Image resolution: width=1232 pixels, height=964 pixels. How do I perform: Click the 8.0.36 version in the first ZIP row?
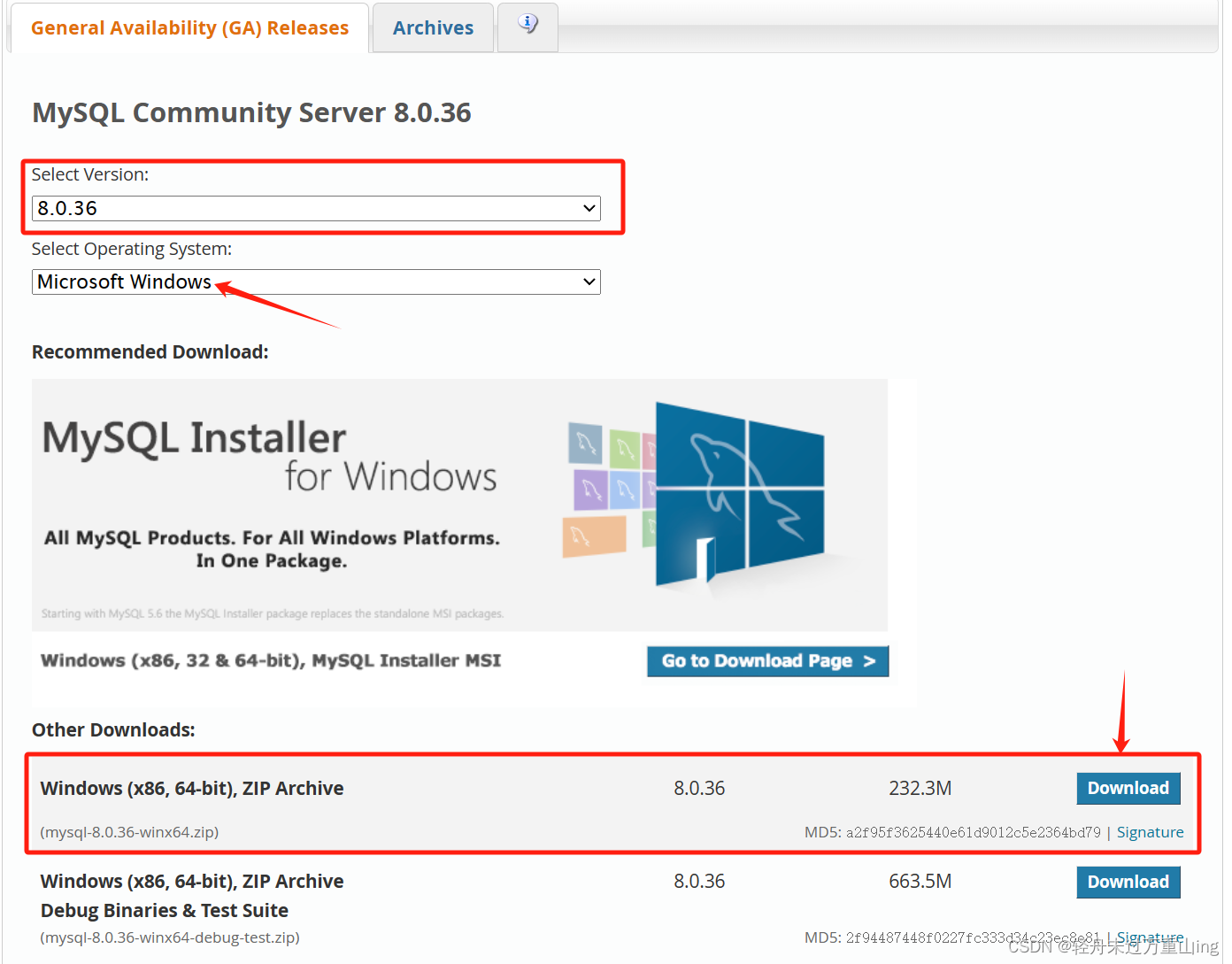click(x=699, y=789)
